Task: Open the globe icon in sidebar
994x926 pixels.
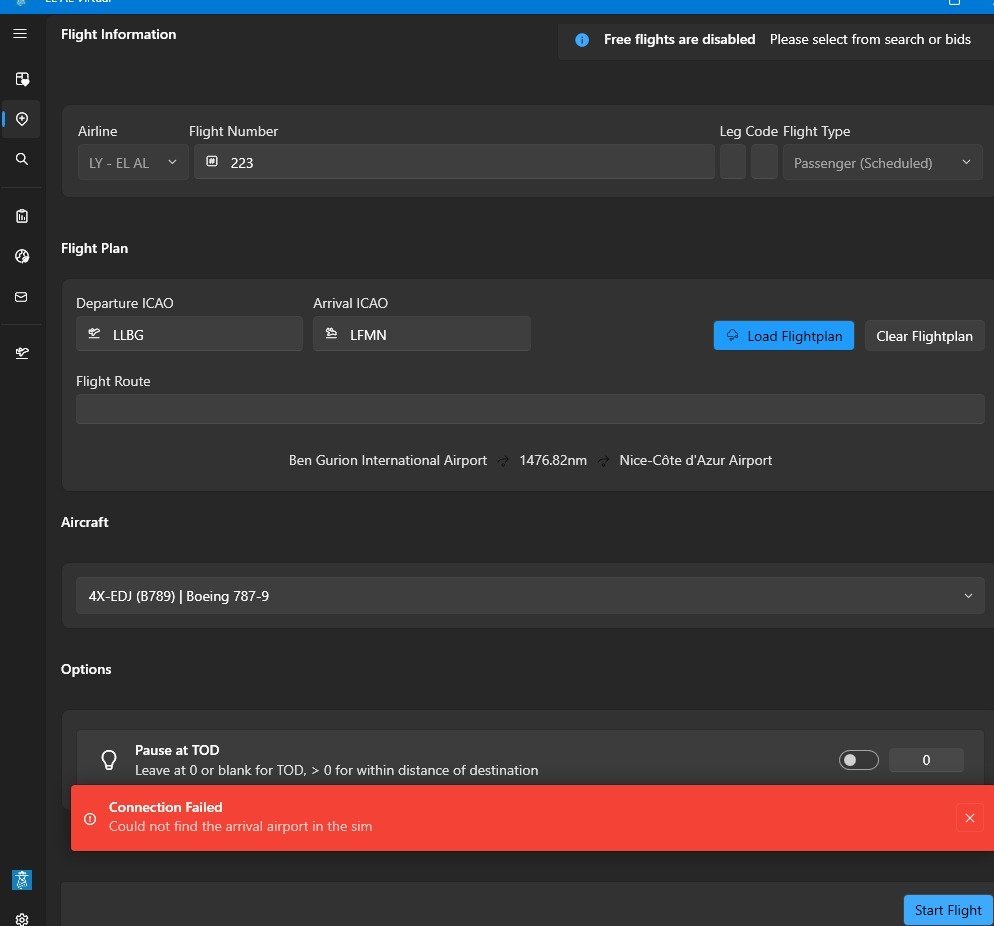Action: pos(21,256)
